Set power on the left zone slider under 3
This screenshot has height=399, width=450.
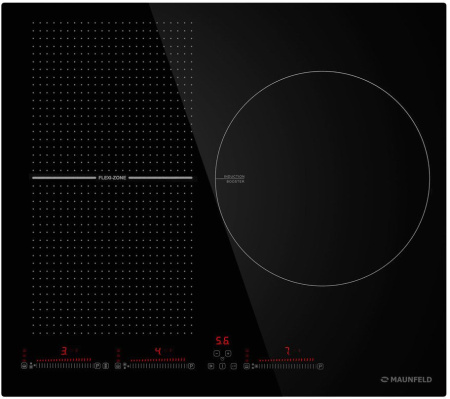[x=63, y=366]
